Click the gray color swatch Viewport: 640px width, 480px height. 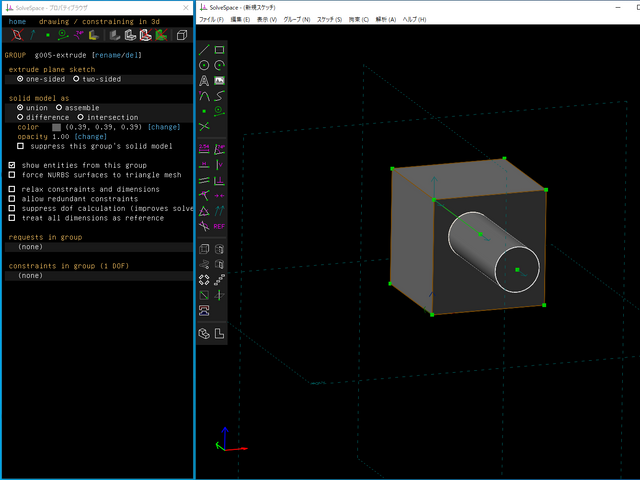[56, 127]
